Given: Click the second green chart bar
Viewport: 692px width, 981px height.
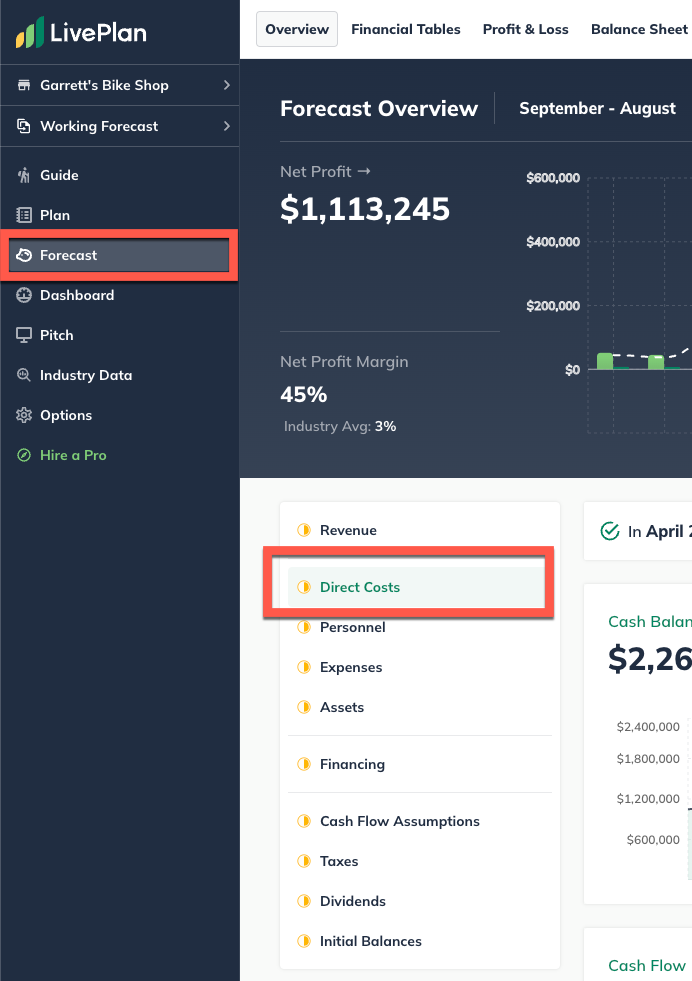Looking at the screenshot, I should pyautogui.click(x=656, y=362).
